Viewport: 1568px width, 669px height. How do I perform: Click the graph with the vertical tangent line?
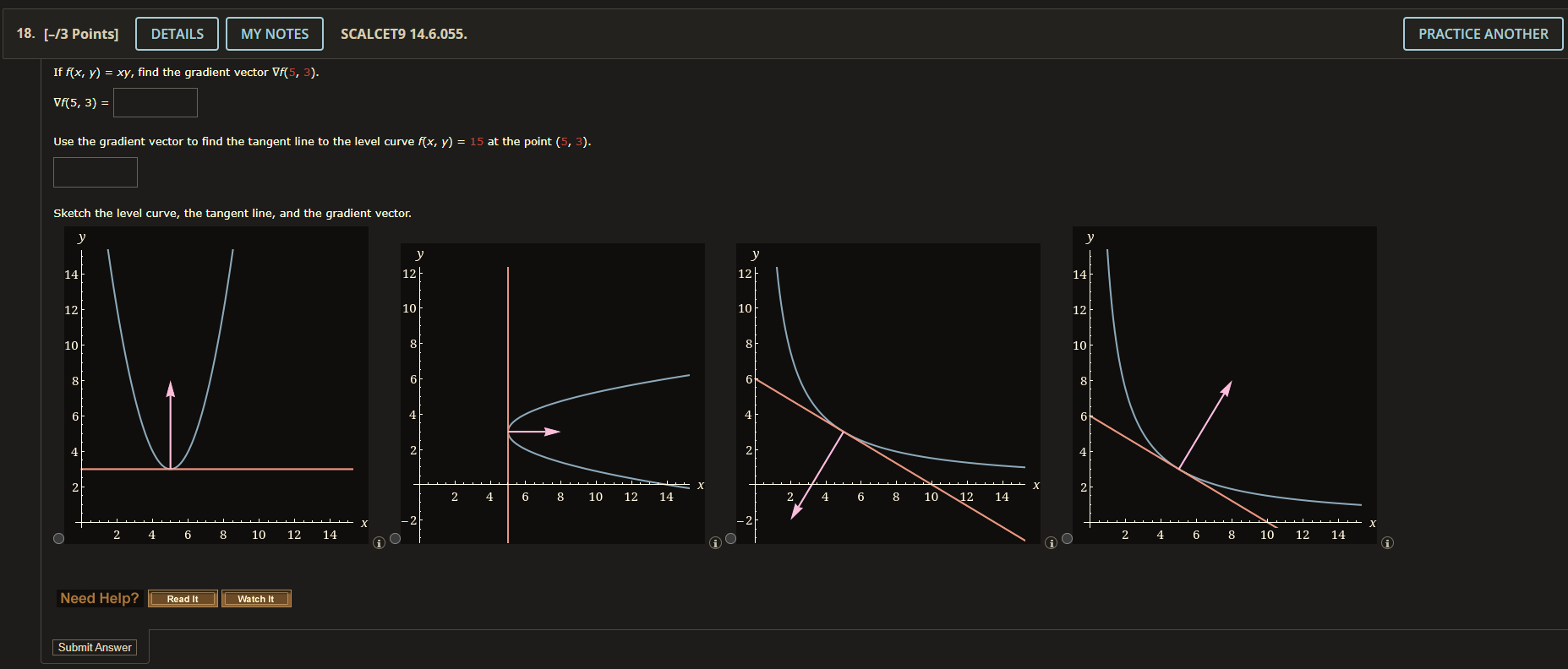click(x=553, y=394)
